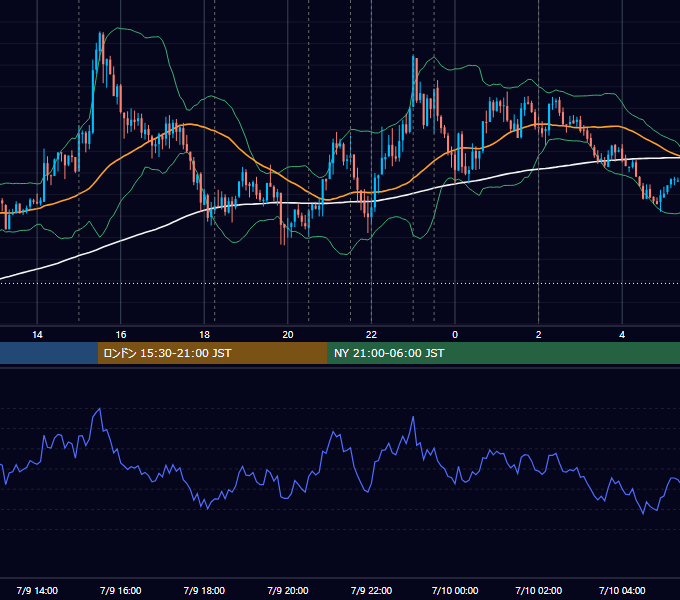Click the 7/10 04:00 time label
Screen dimensions: 680x600
622,590
